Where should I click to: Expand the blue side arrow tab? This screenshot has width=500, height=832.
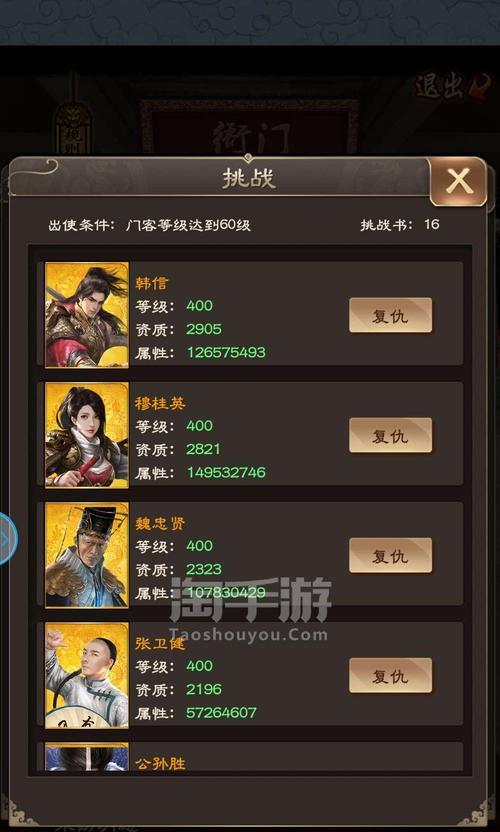[x=7, y=539]
